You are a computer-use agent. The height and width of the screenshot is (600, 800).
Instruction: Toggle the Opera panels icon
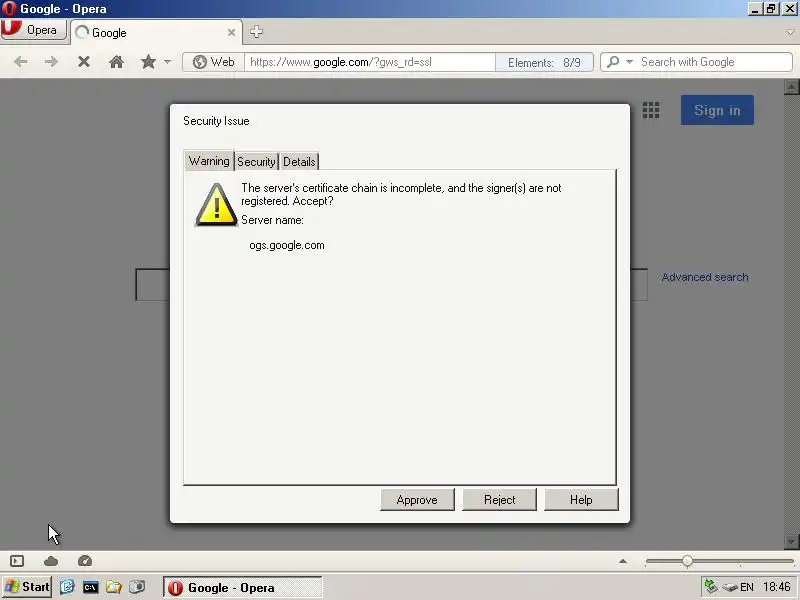click(x=17, y=561)
